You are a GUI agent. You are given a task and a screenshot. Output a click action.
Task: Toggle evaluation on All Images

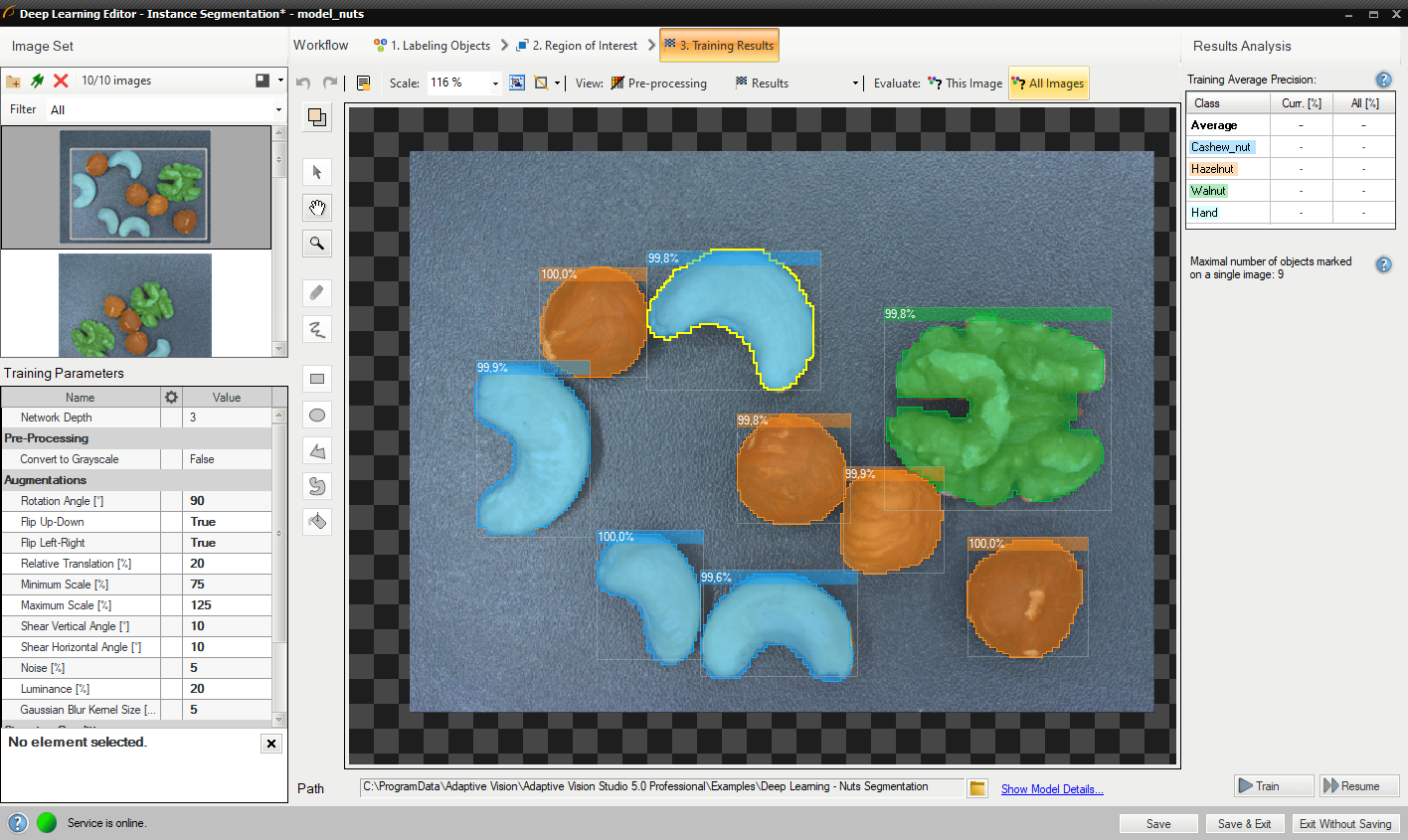[1048, 84]
